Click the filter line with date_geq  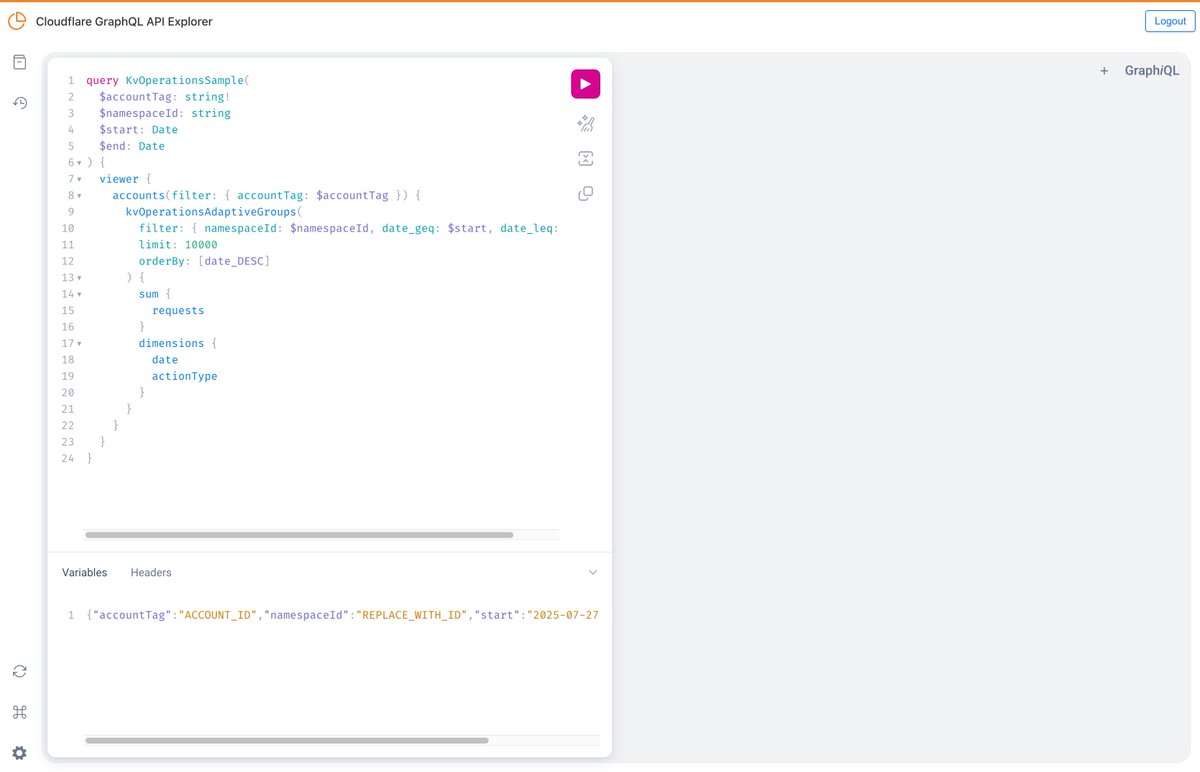349,228
